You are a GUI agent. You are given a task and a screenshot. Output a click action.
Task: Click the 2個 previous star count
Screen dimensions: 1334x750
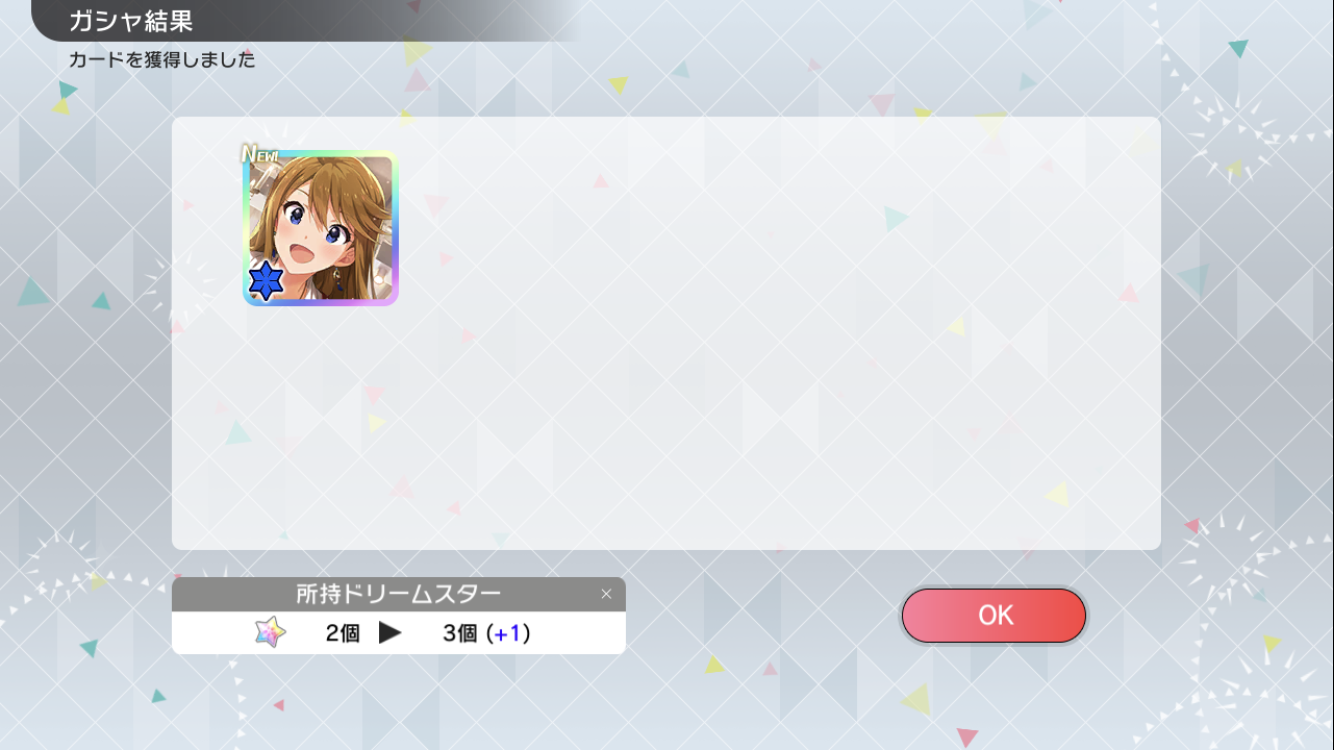coord(342,633)
